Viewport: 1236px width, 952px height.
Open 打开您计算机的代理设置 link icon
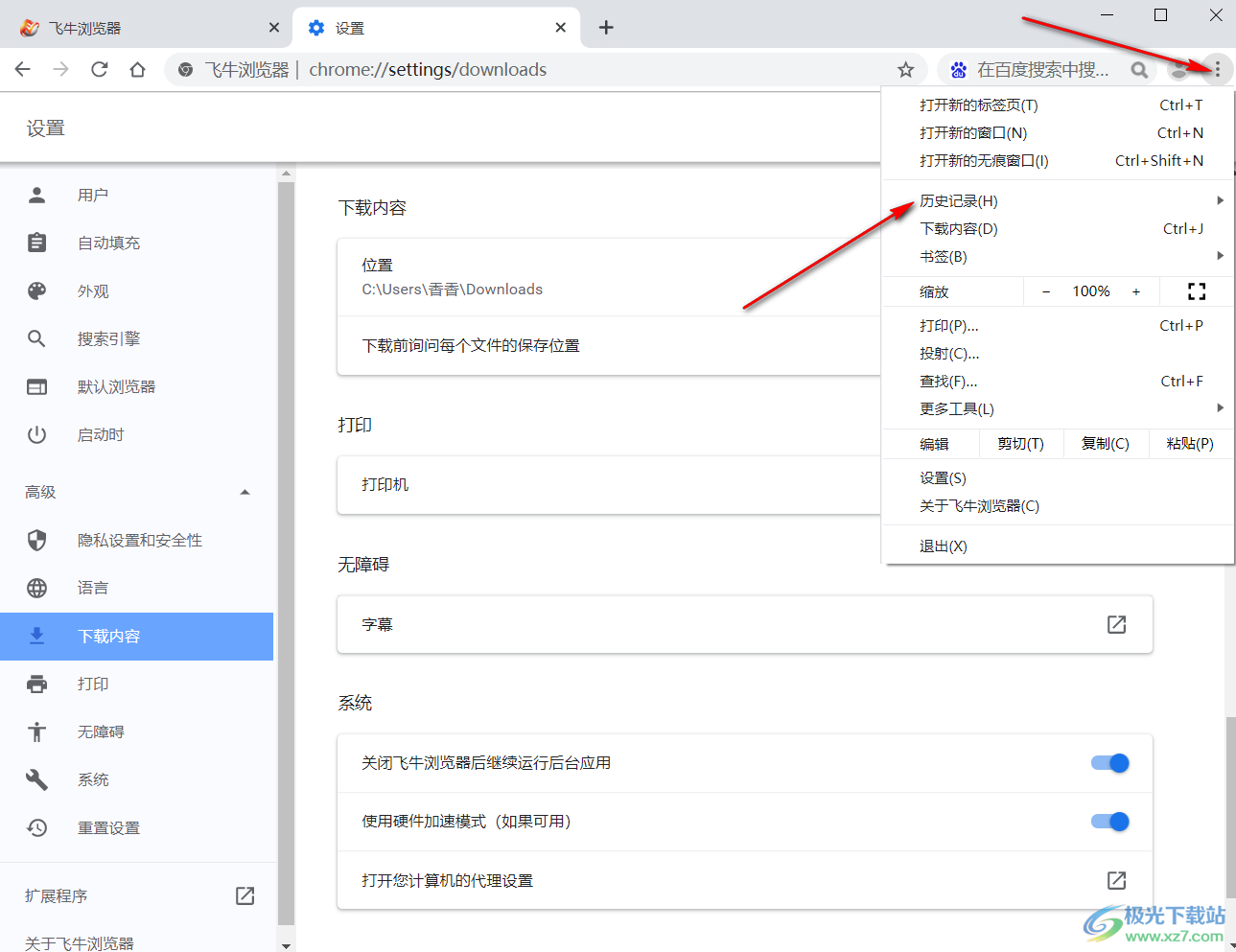click(x=1116, y=880)
